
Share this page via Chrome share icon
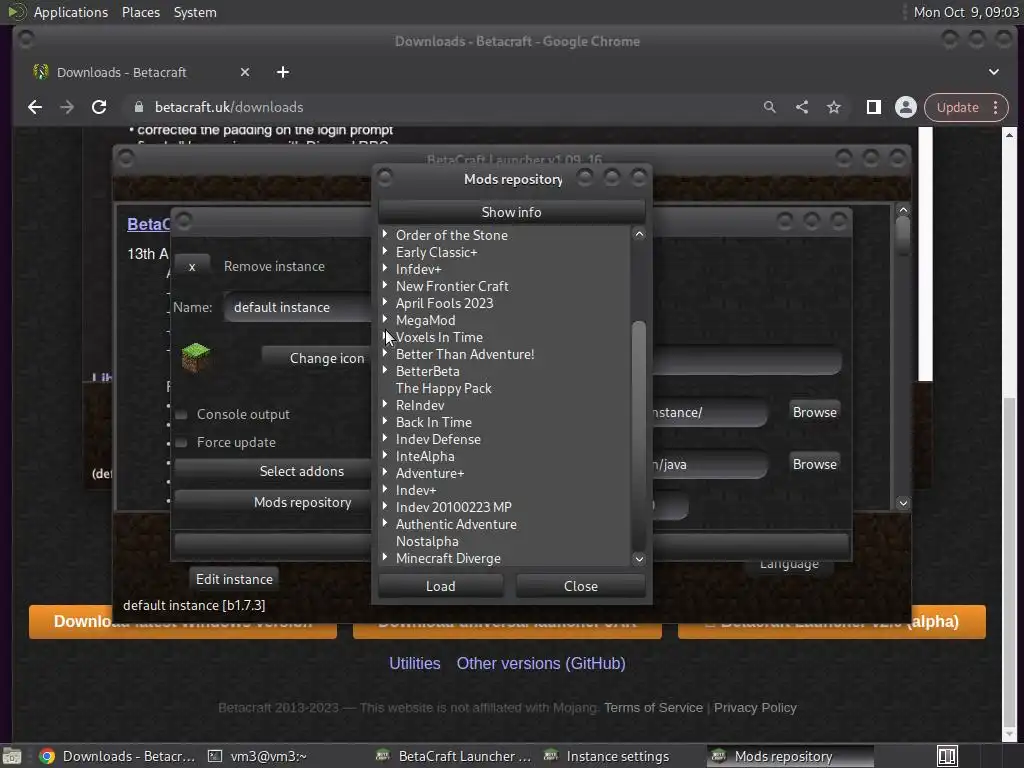[802, 107]
